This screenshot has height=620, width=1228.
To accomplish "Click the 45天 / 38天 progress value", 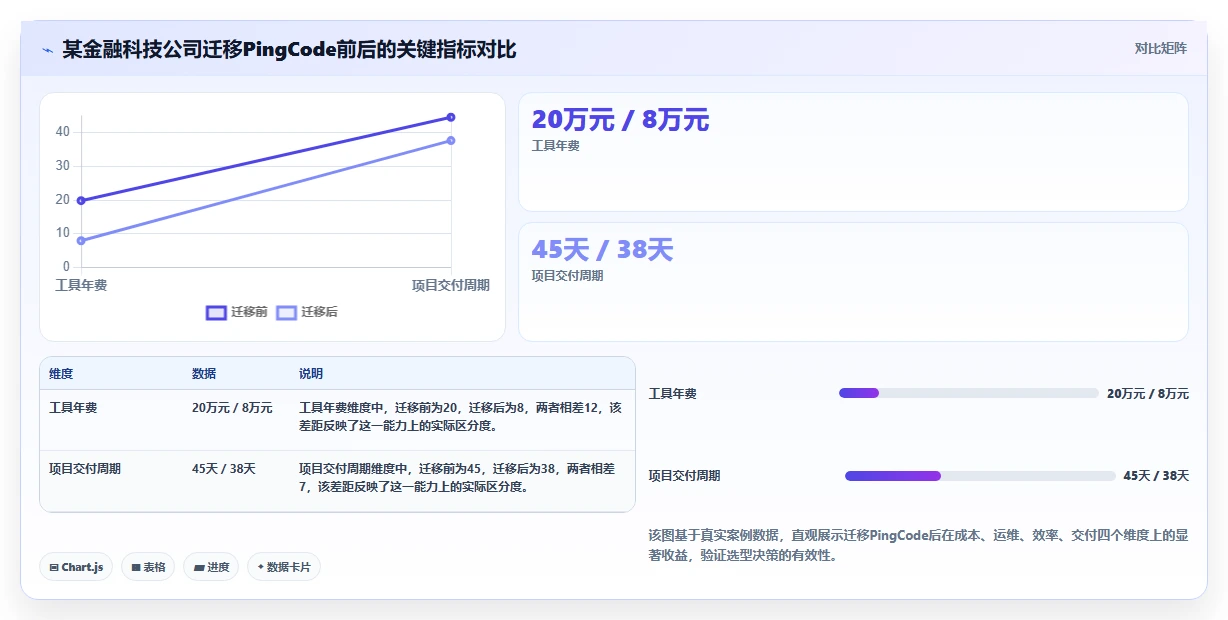I will point(1156,476).
